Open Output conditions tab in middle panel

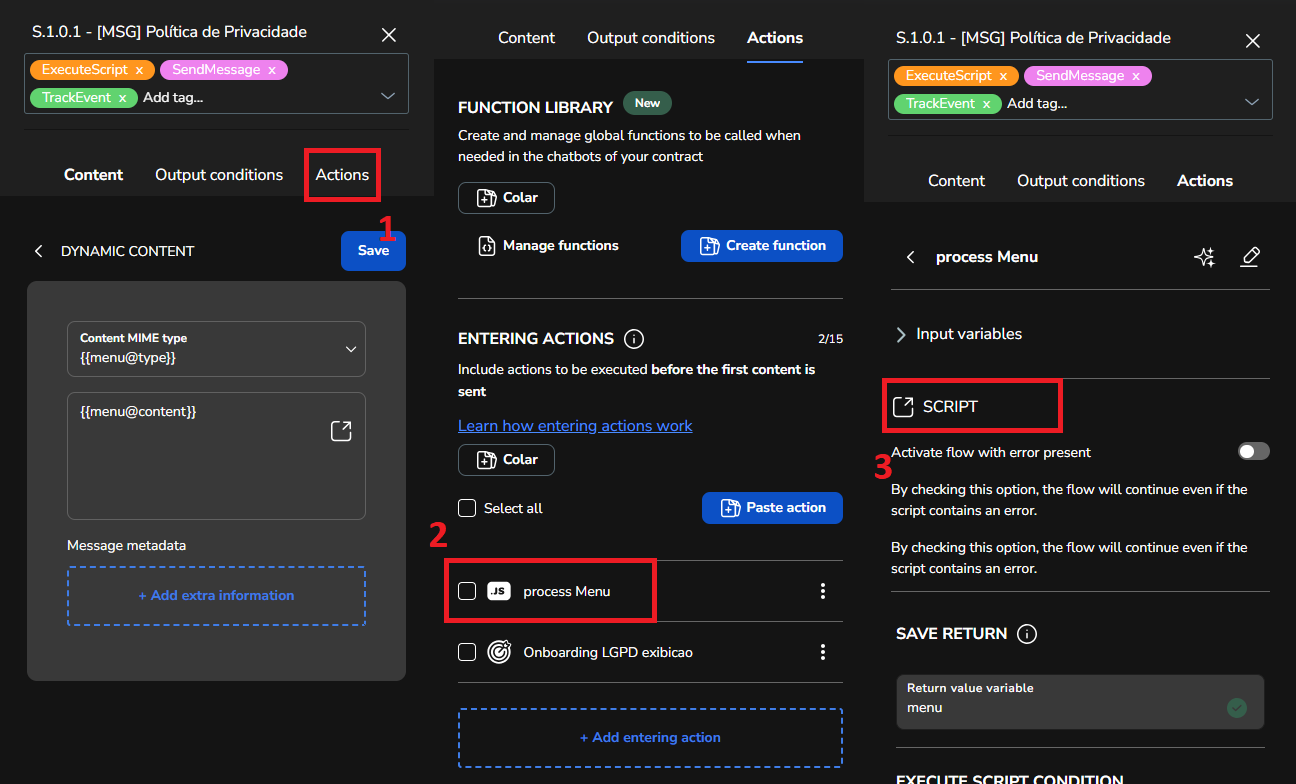(651, 38)
